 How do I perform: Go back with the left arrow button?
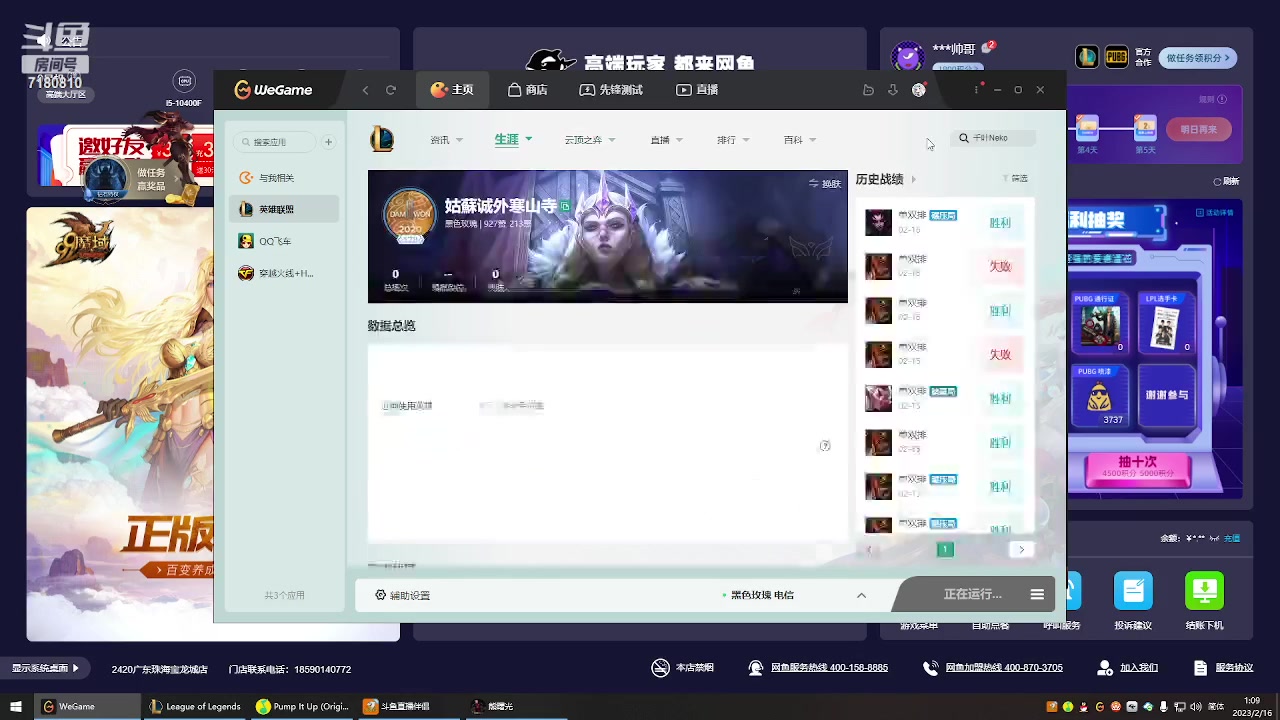[x=365, y=90]
